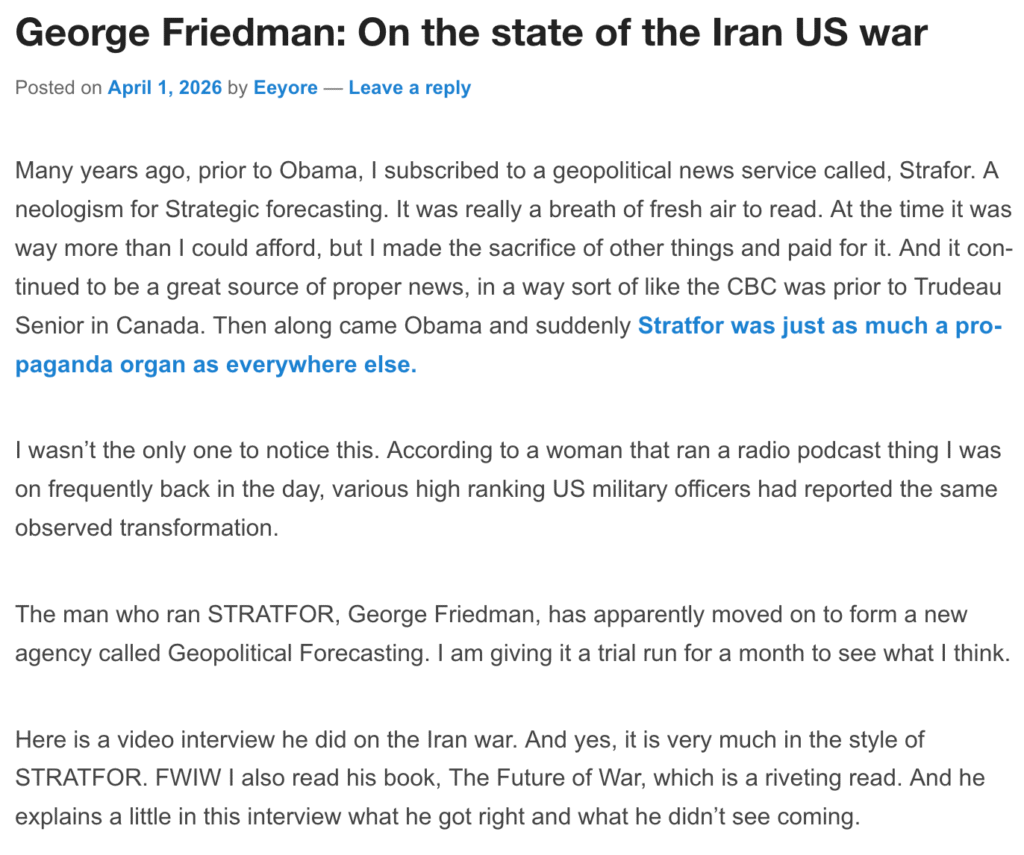Image resolution: width=1024 pixels, height=855 pixels.
Task: Click the "Leave a reply" link
Action: point(410,88)
